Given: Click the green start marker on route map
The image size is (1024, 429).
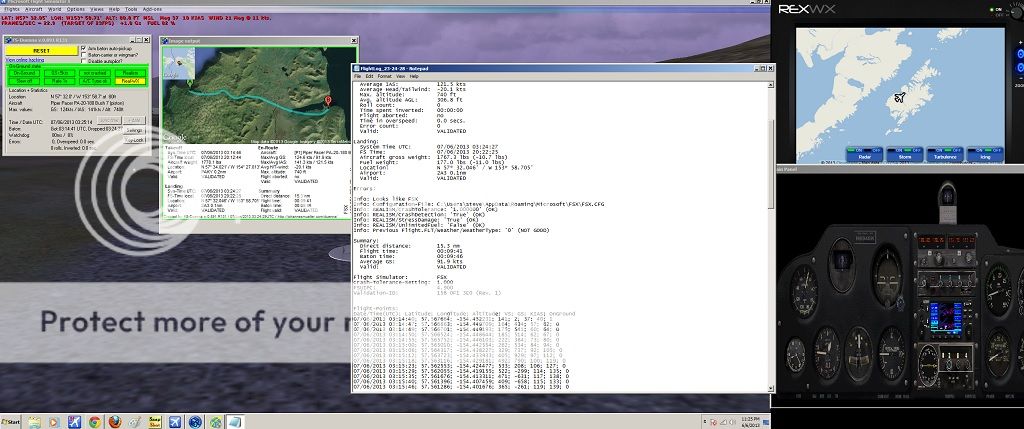Looking at the screenshot, I should (x=189, y=82).
